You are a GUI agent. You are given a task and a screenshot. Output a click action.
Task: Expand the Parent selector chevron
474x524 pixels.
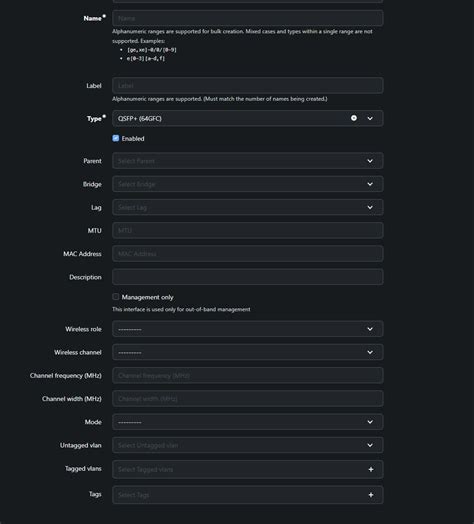pyautogui.click(x=370, y=161)
